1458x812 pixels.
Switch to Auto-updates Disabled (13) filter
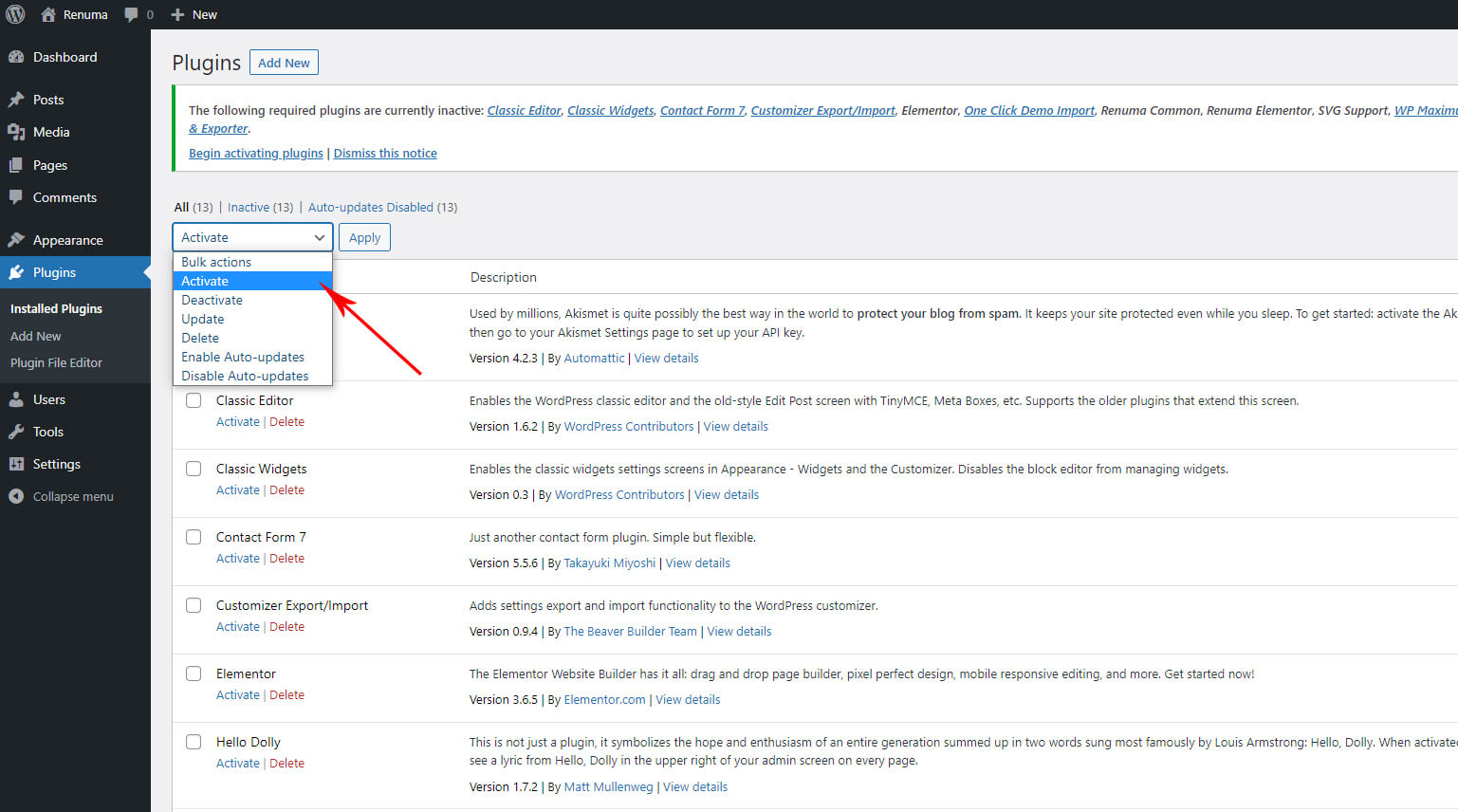tap(382, 207)
